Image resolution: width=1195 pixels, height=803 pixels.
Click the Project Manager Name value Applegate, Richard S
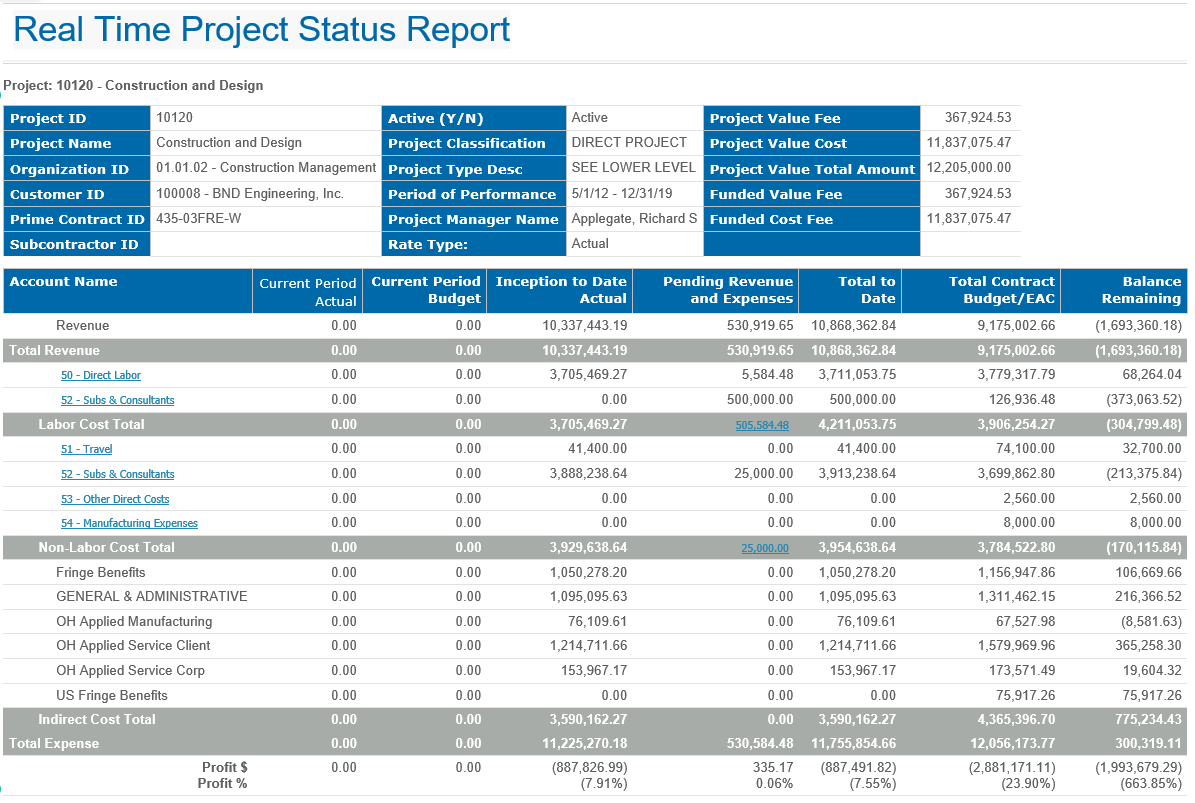point(634,219)
